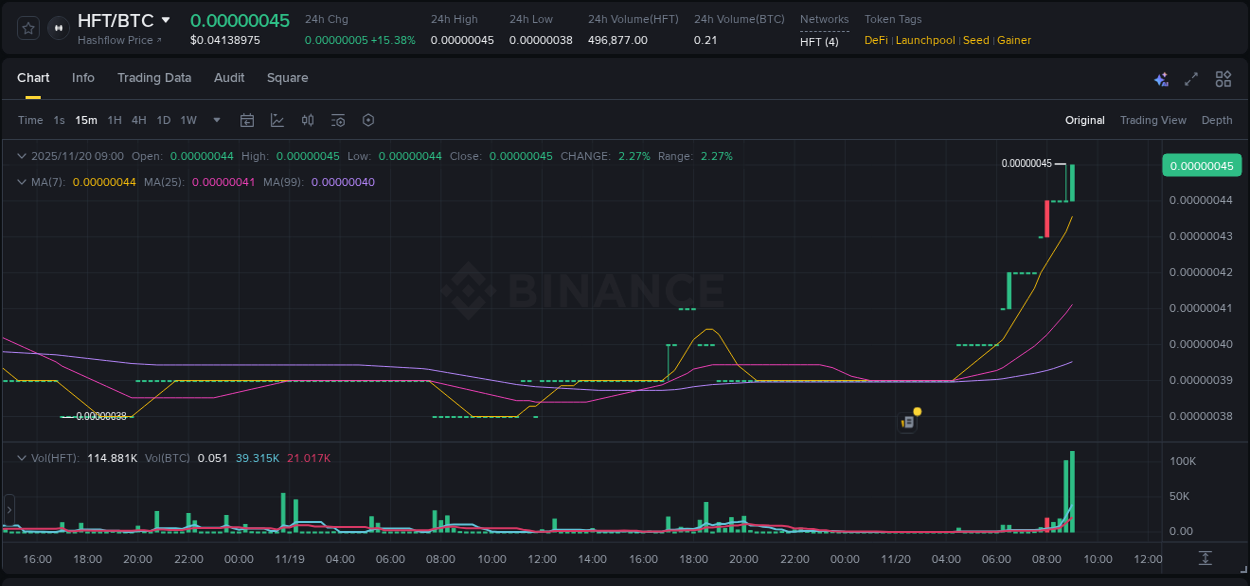
Task: Select the 15m timeframe
Action: [x=86, y=119]
